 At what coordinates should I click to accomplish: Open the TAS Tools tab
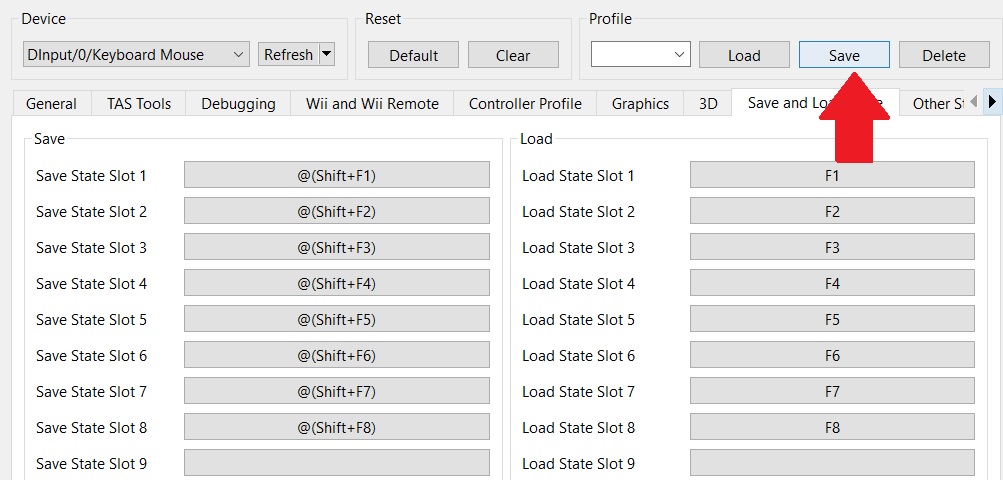(139, 104)
